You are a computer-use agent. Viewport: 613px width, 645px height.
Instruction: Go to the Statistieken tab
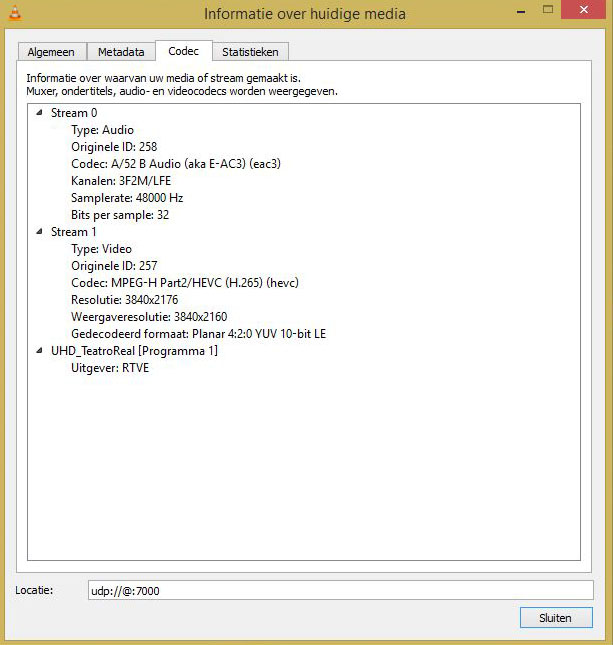tap(250, 52)
